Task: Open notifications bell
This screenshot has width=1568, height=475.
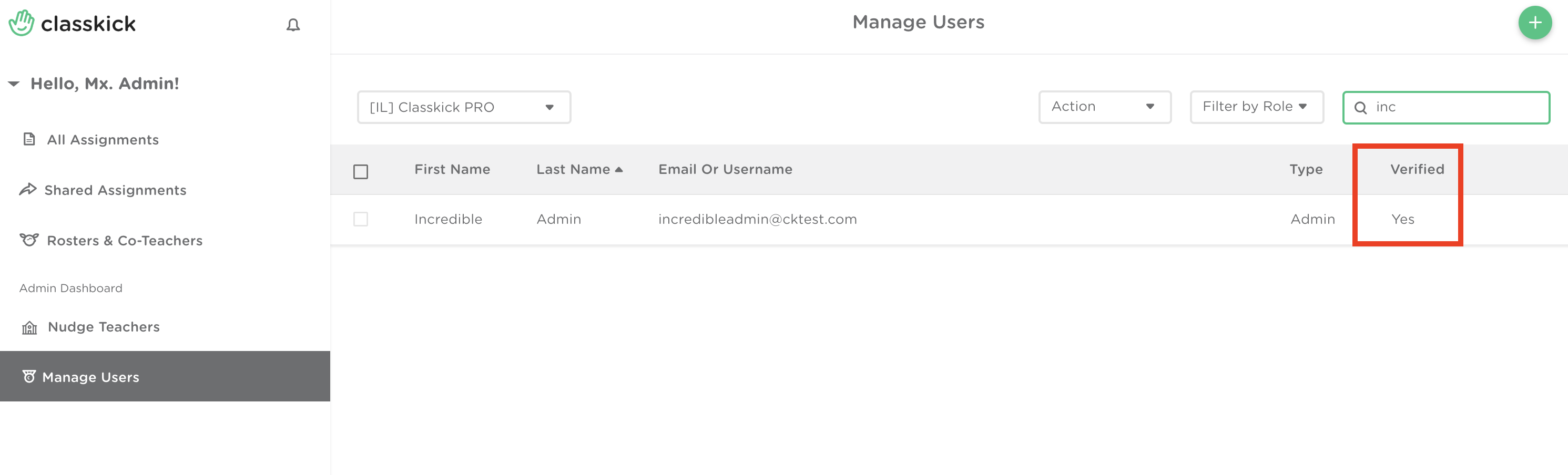Action: 293,25
